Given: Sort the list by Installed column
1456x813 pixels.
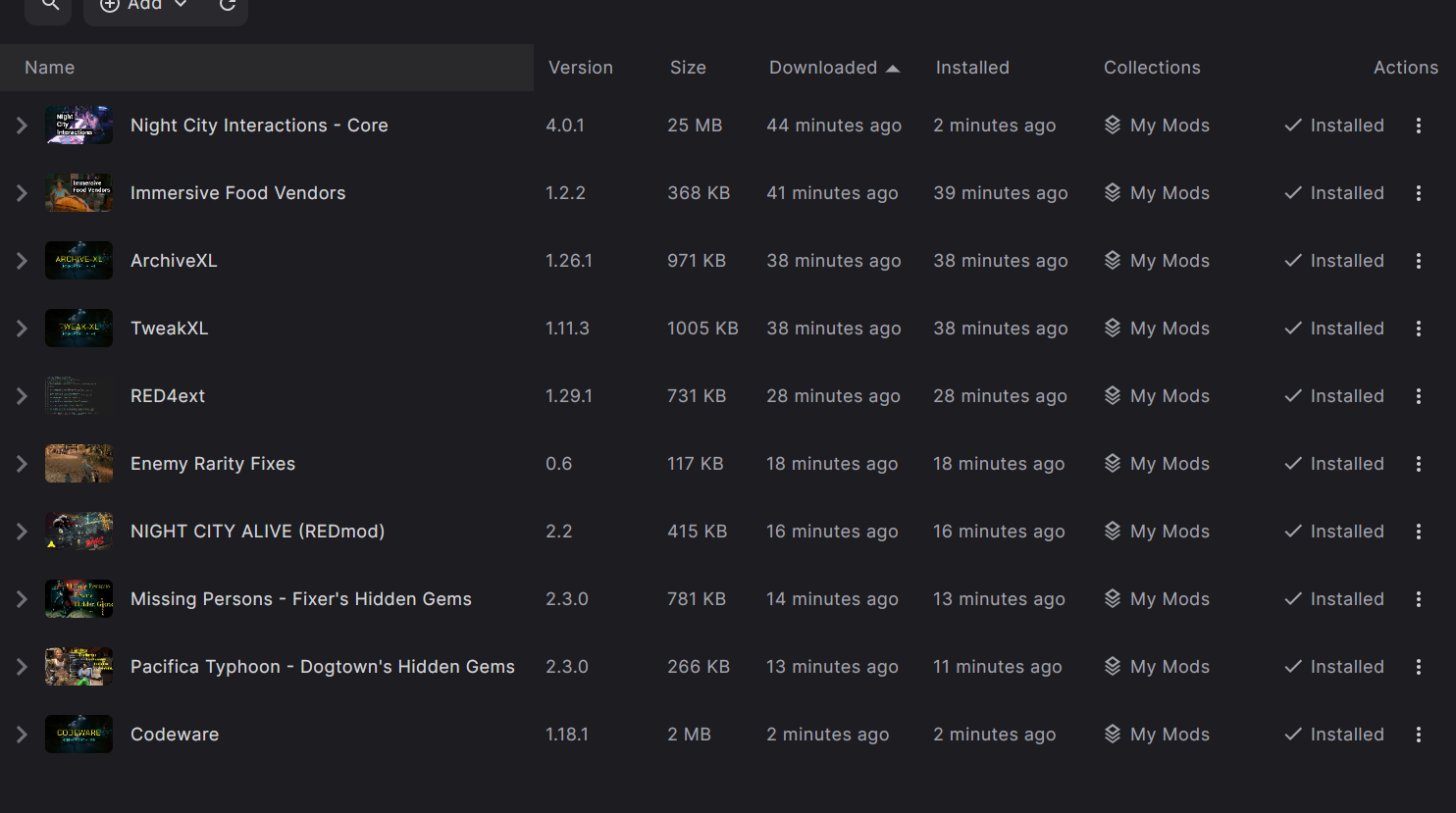Looking at the screenshot, I should click(972, 68).
